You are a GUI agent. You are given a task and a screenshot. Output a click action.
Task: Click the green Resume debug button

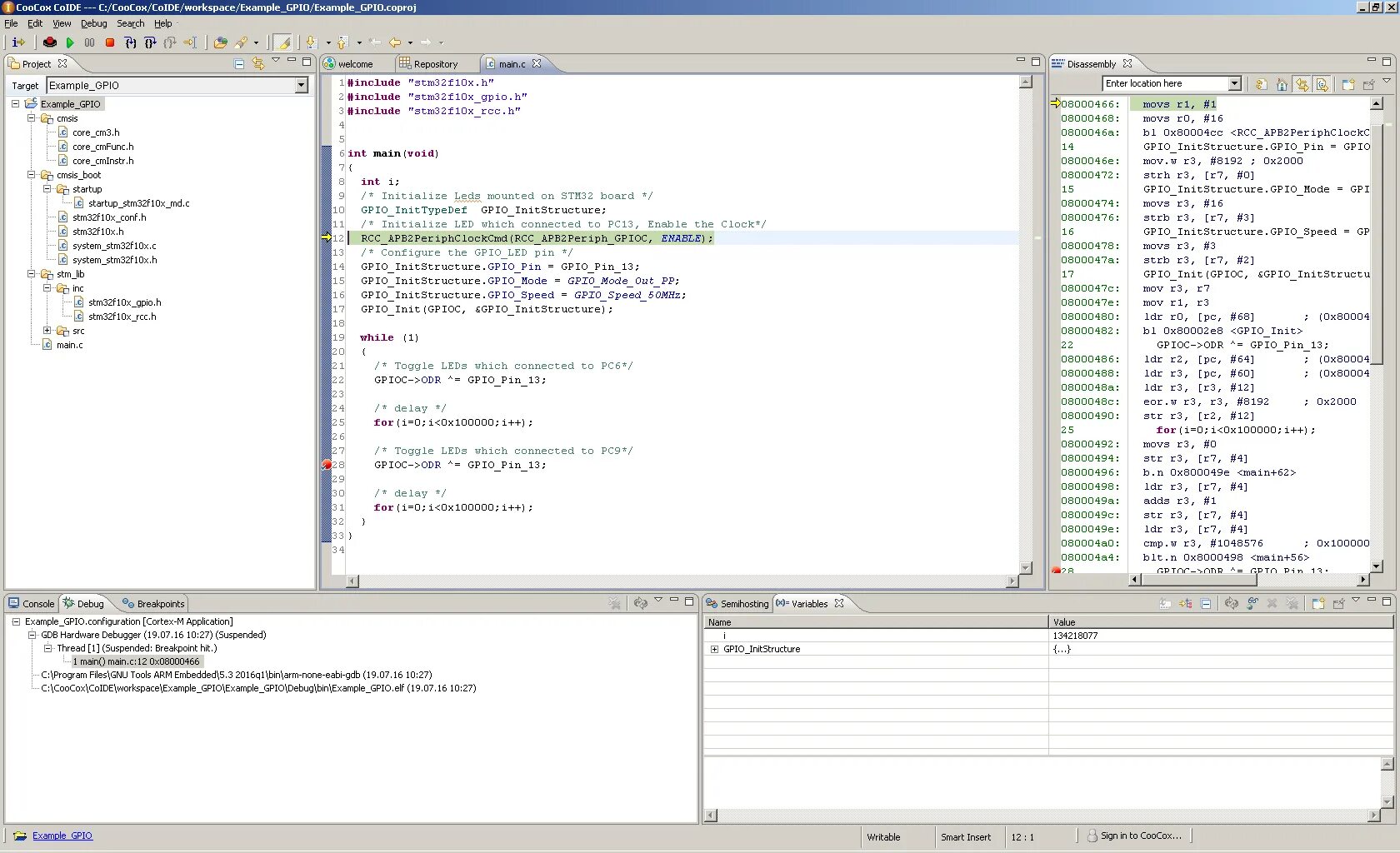(70, 42)
